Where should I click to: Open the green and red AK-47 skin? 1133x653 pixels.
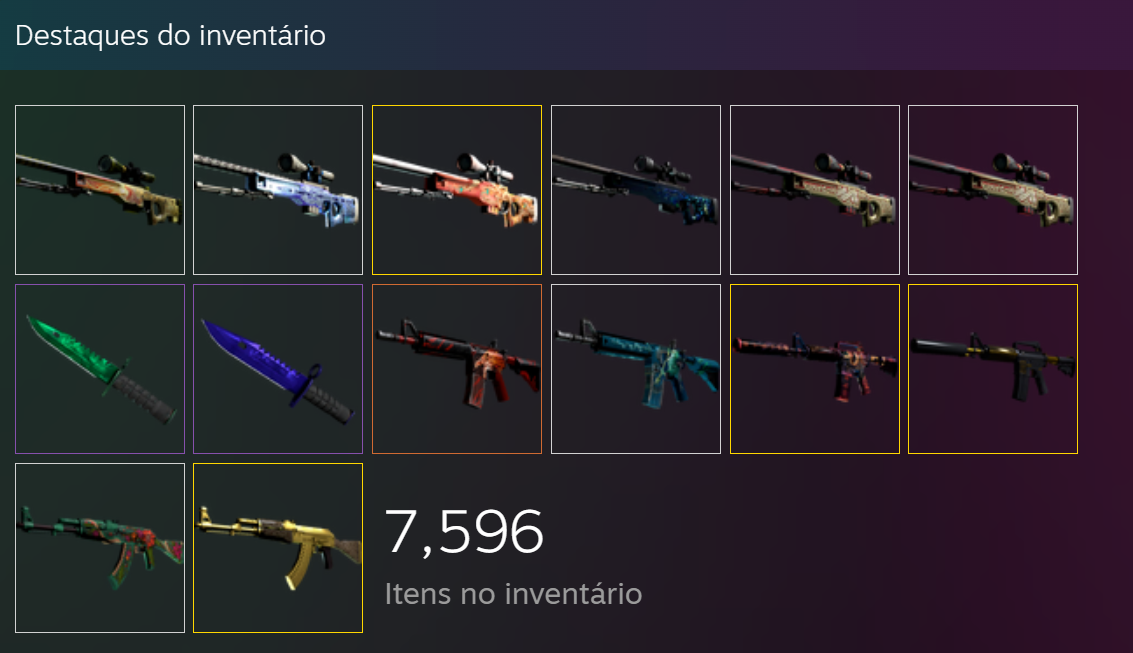coord(100,548)
